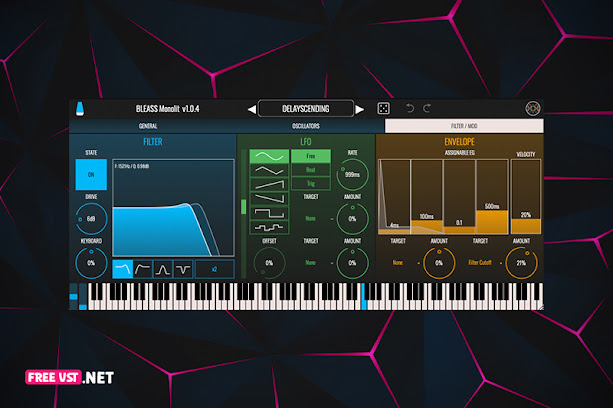Select the ramp up LFO waveform
The width and height of the screenshot is (613, 408).
[269, 184]
